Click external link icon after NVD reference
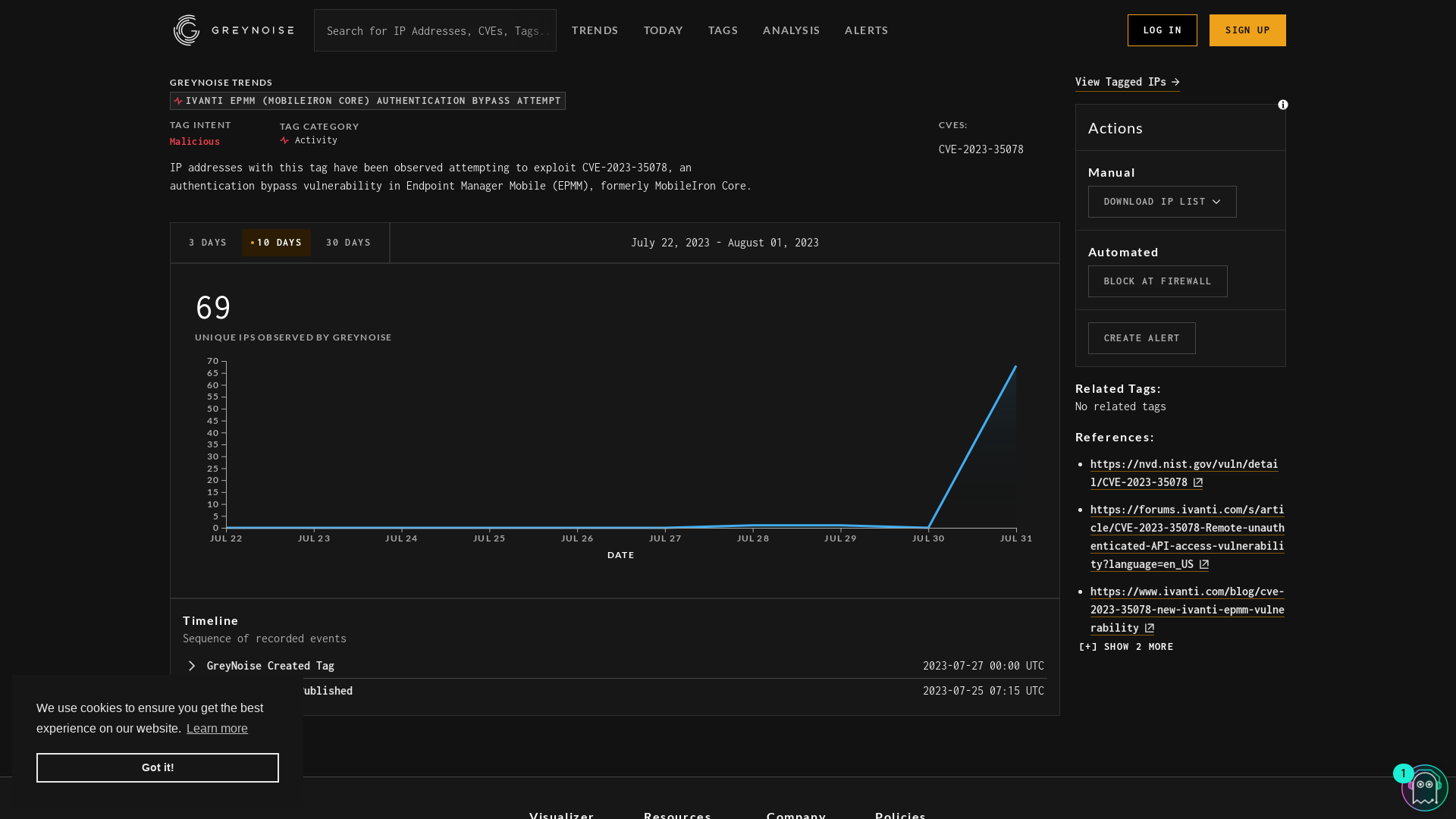 tap(1198, 482)
